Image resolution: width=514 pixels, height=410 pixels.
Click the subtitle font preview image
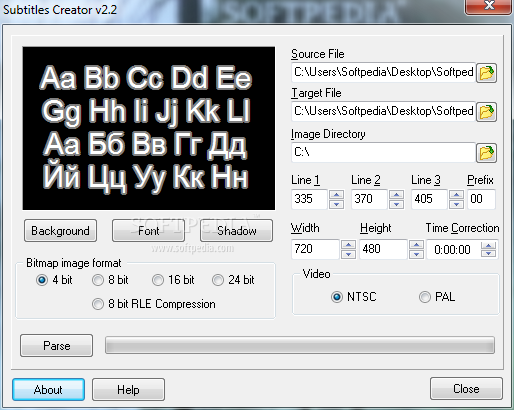coord(149,128)
